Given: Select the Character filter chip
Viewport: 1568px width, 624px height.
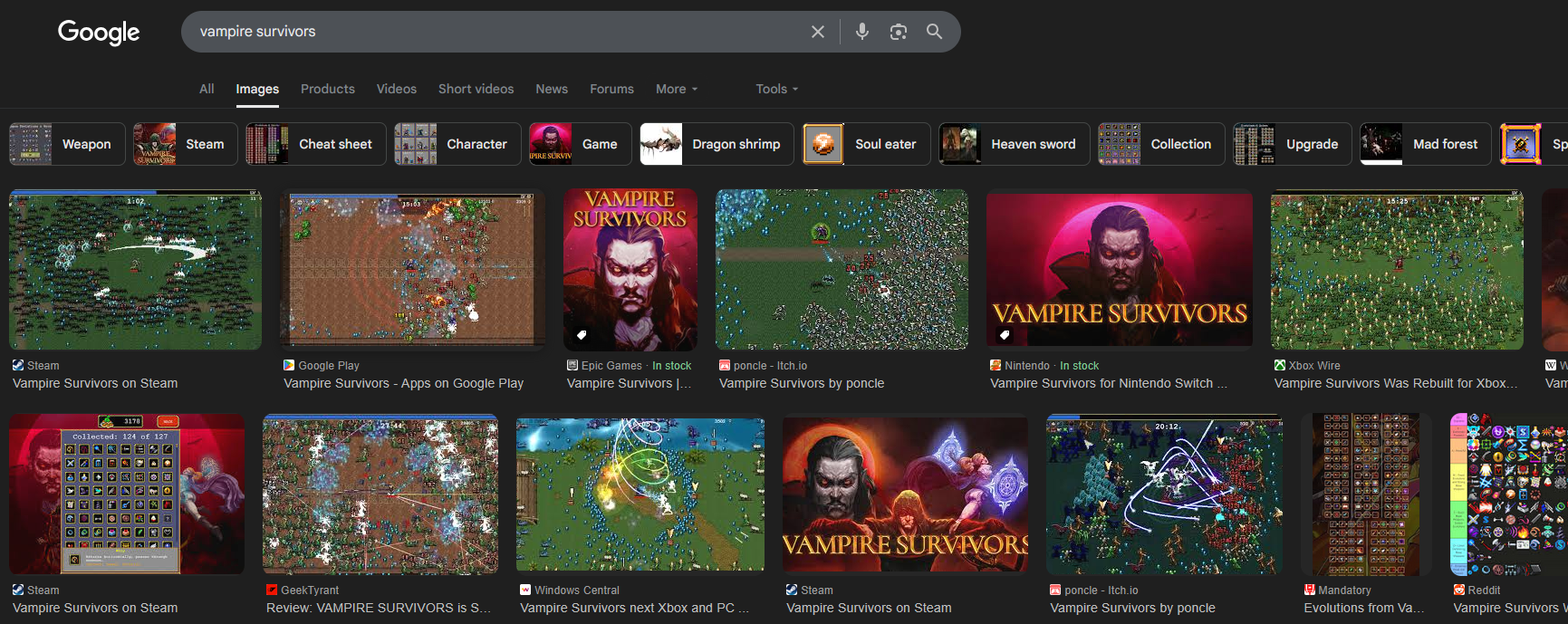Looking at the screenshot, I should [x=457, y=144].
